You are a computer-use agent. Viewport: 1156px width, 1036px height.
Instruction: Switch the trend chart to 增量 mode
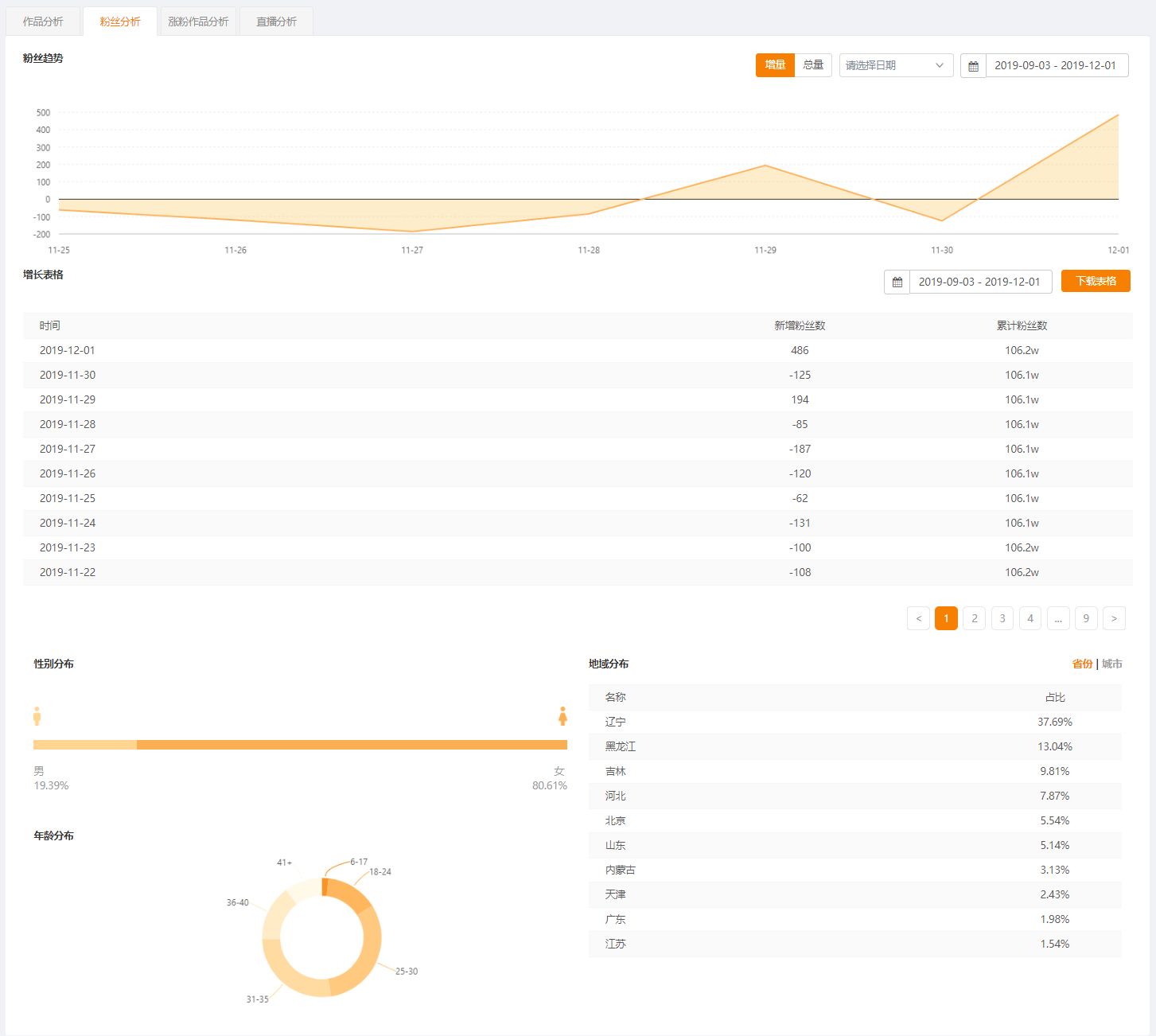click(775, 65)
